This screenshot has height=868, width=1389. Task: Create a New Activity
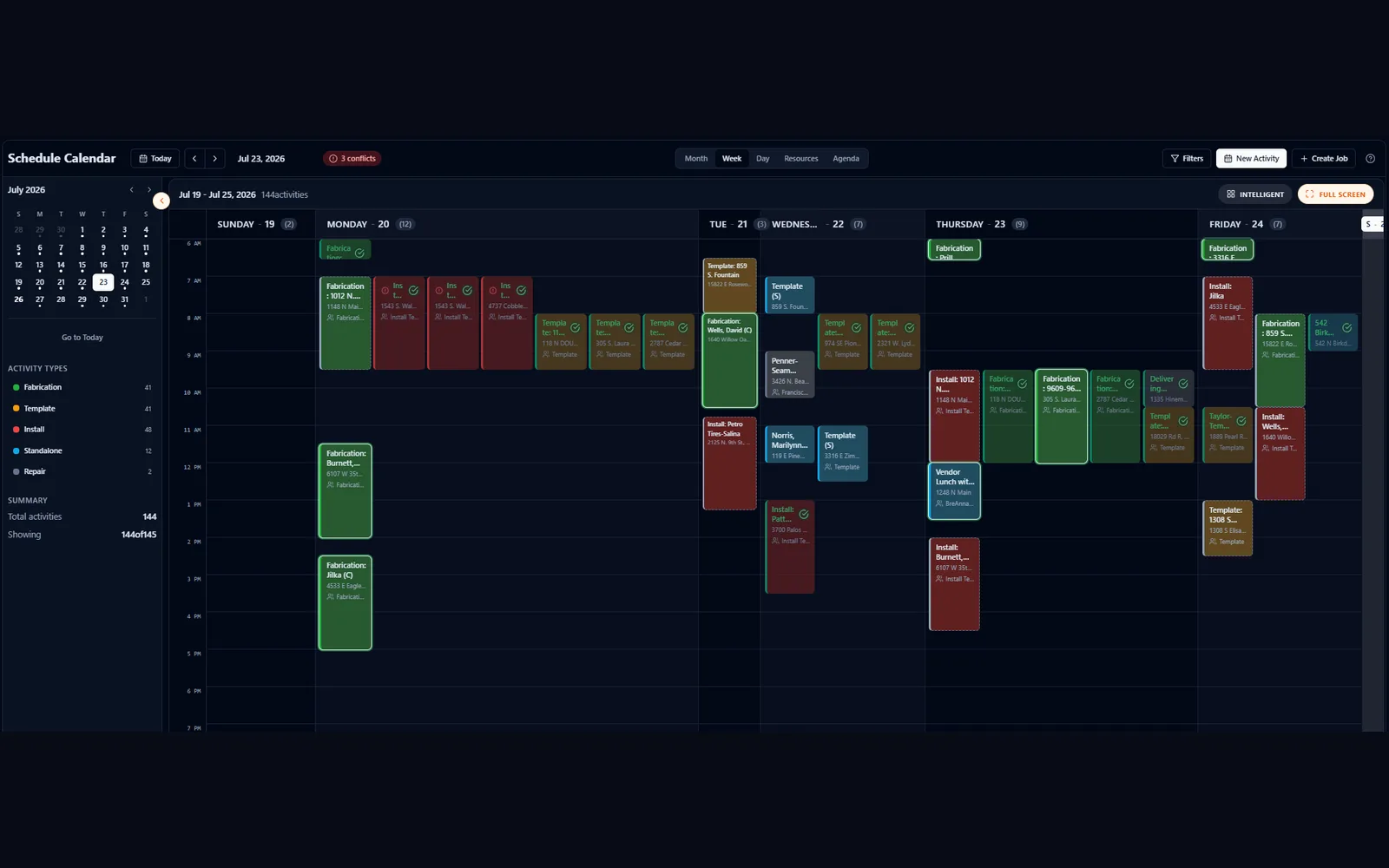[x=1251, y=159]
